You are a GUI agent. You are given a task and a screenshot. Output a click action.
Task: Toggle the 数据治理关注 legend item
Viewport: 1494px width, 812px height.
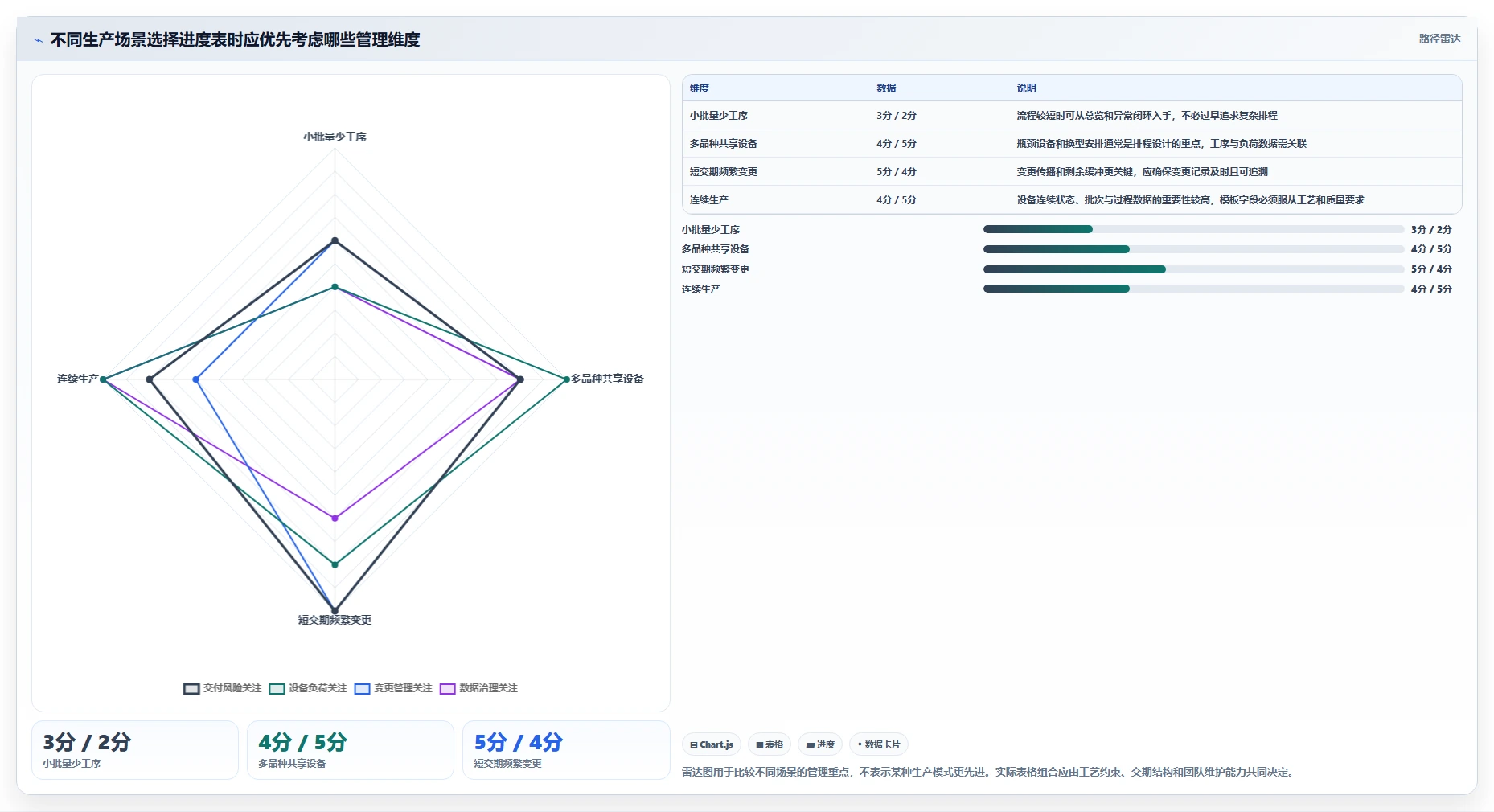coord(478,688)
